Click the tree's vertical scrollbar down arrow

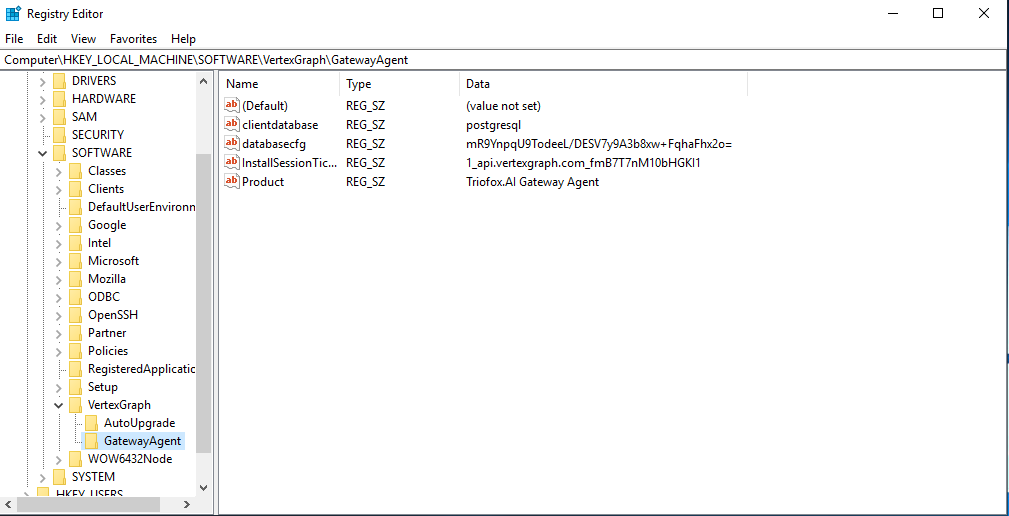click(203, 488)
